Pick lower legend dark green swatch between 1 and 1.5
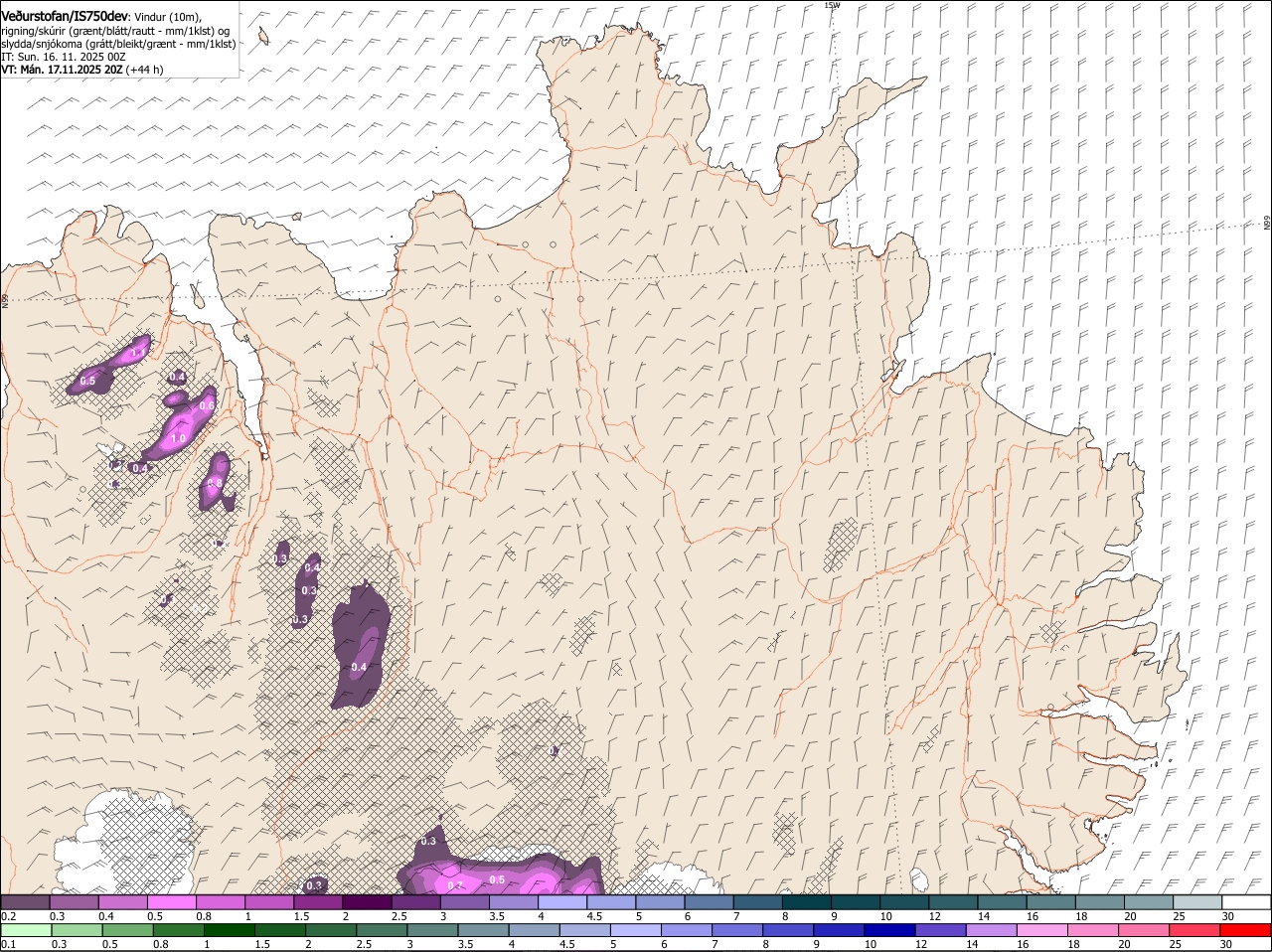This screenshot has width=1272, height=952. pos(229,931)
